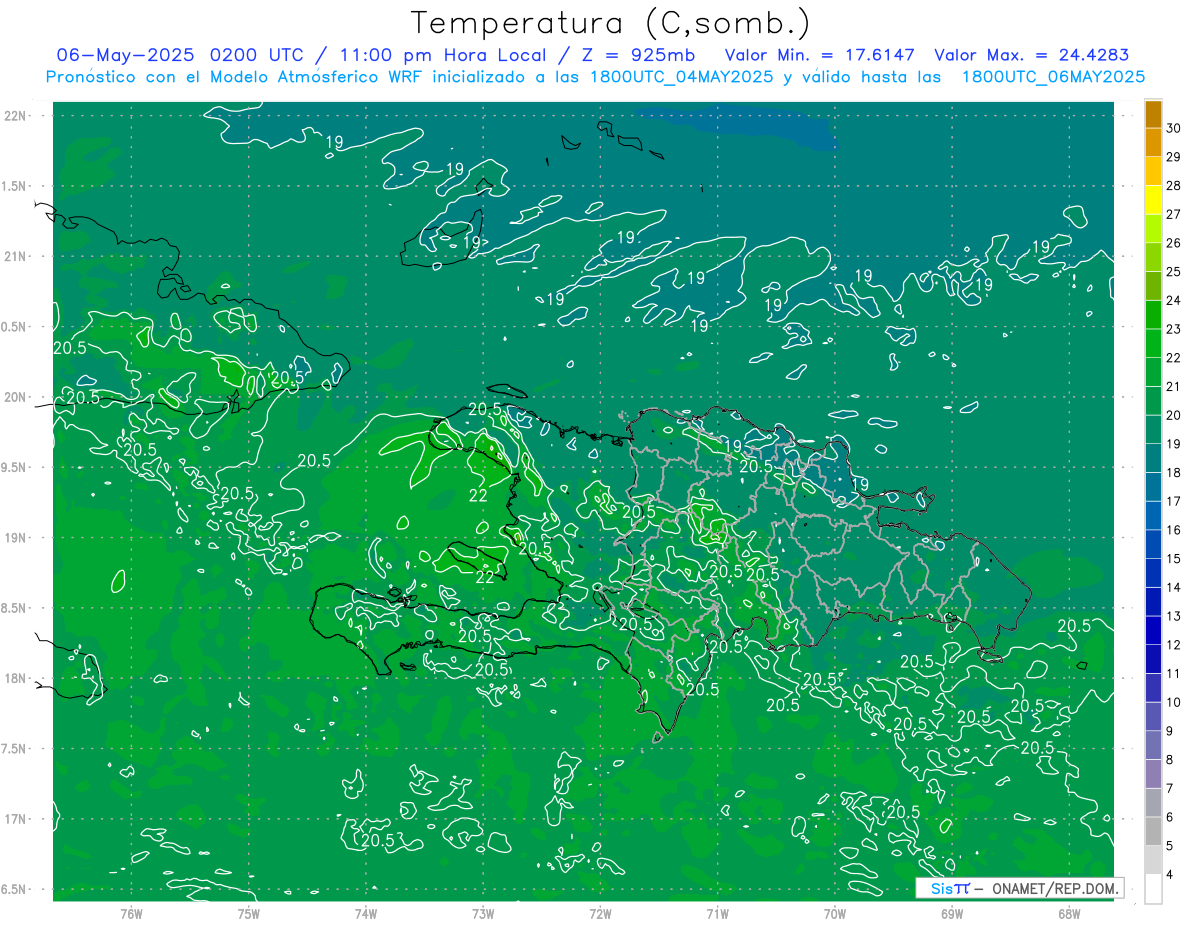Click the dark blue legend swatch between 12 and 13
Viewport: 1200px width, 927px height.
(x=1153, y=631)
